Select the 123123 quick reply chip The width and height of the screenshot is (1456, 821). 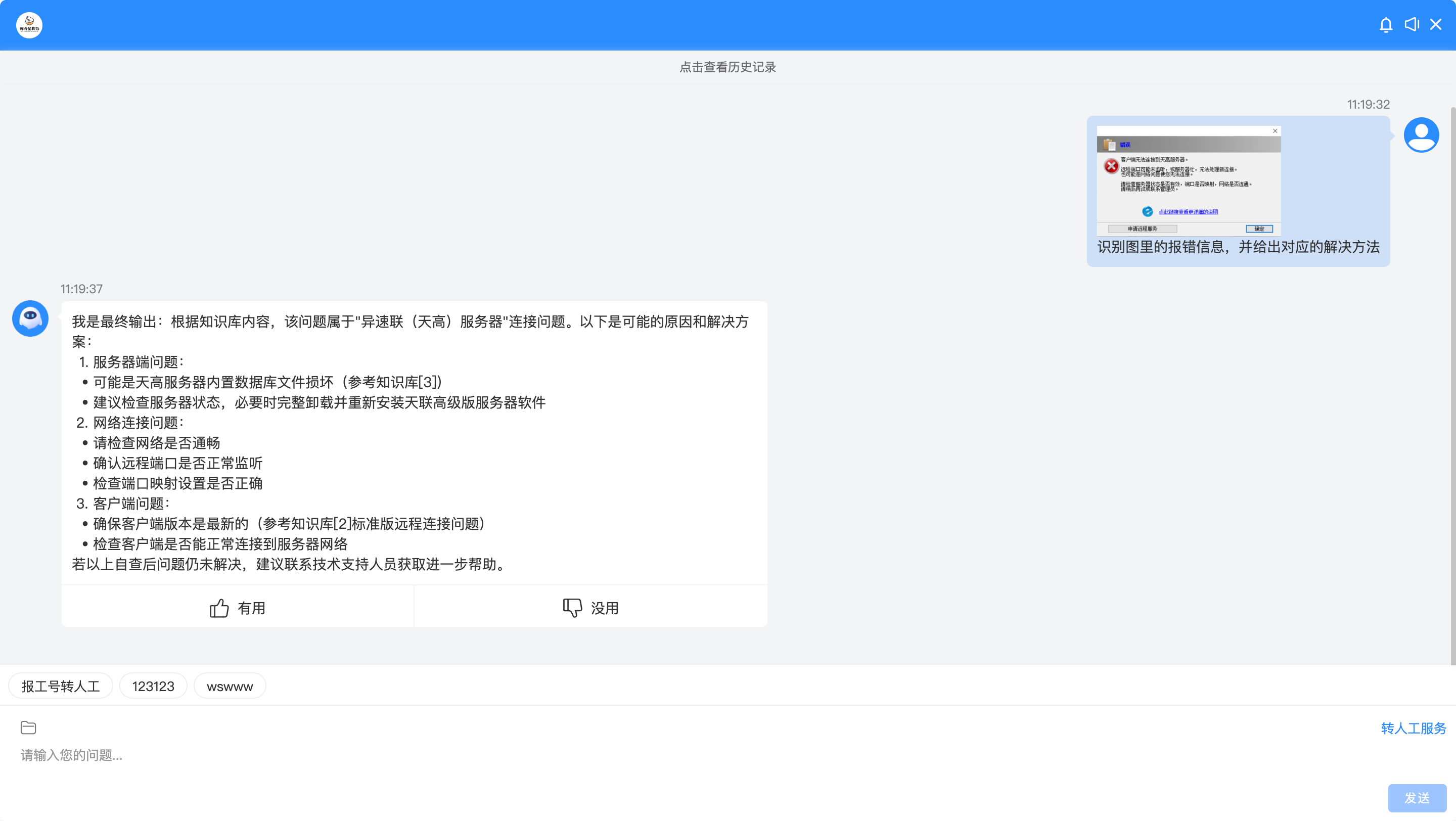pyautogui.click(x=153, y=686)
